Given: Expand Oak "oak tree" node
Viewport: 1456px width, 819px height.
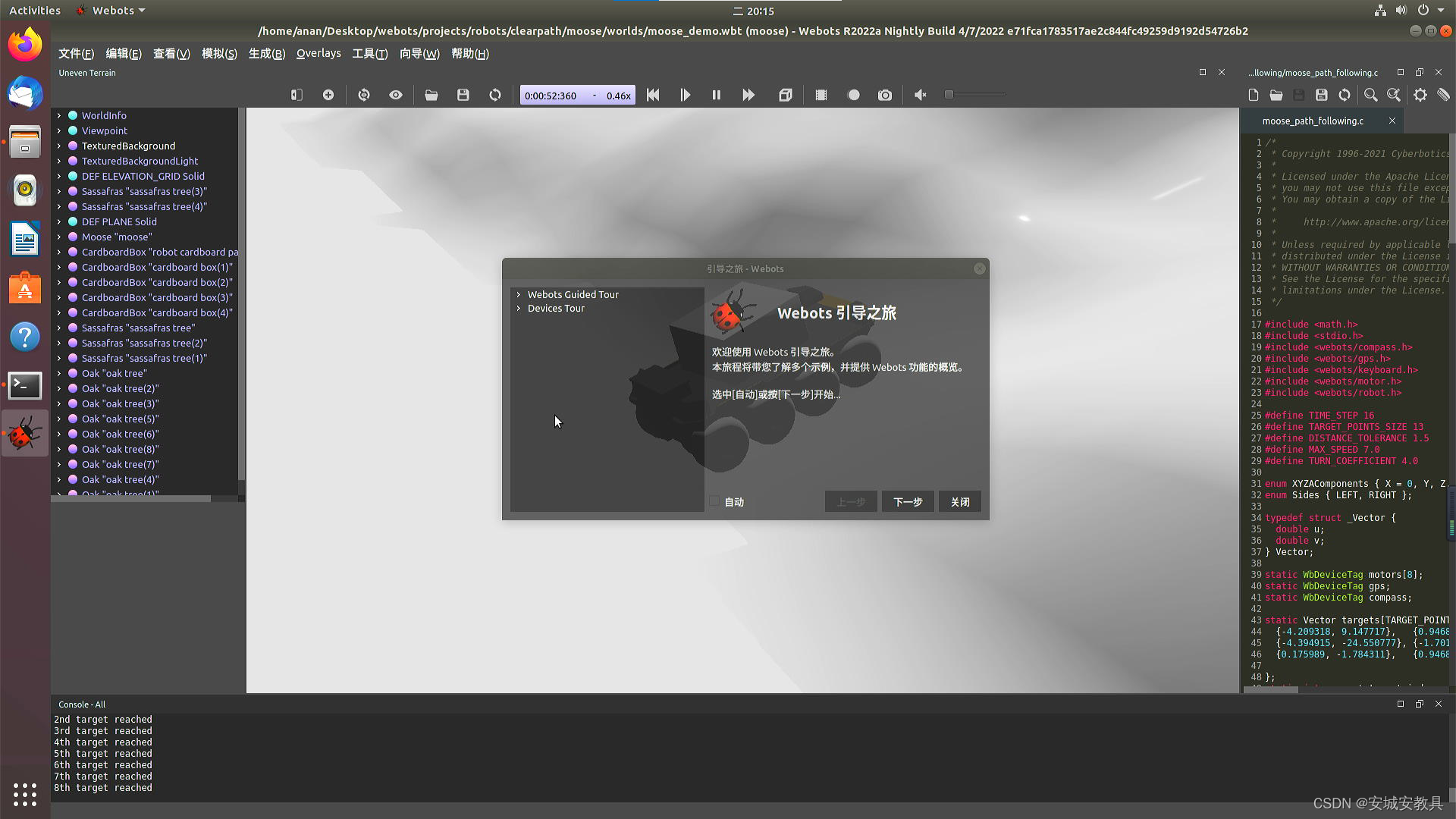Looking at the screenshot, I should click(59, 373).
